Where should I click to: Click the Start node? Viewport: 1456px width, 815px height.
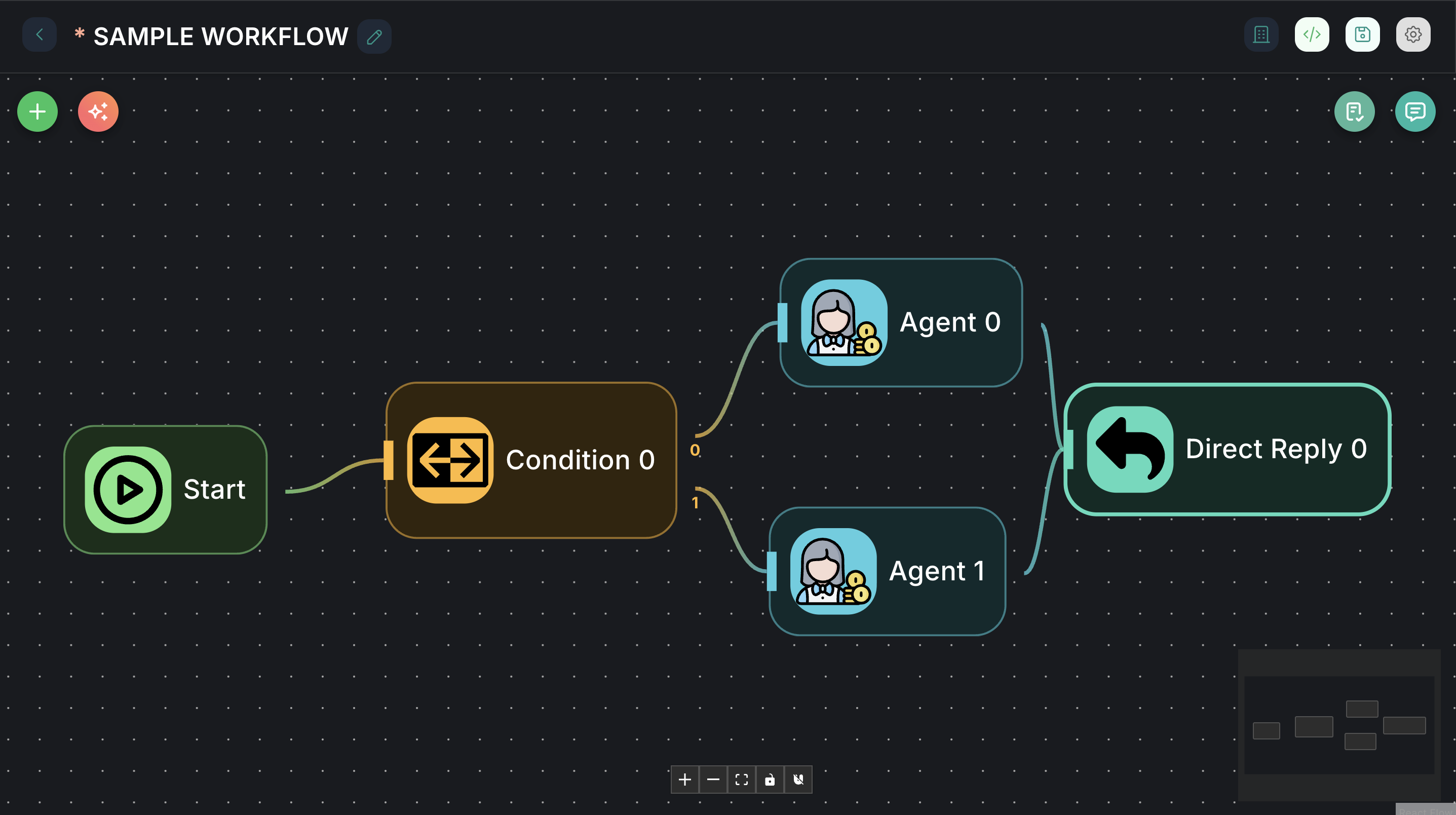click(x=166, y=489)
